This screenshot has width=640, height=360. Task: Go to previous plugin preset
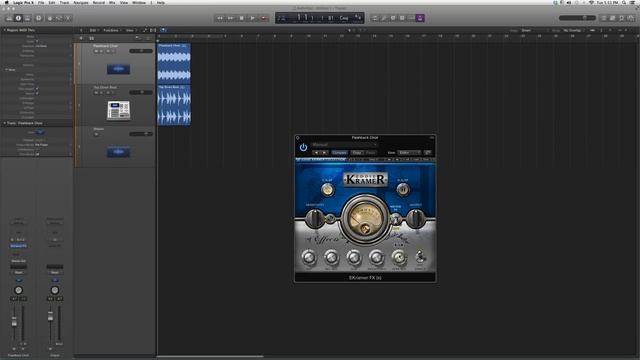coord(316,153)
